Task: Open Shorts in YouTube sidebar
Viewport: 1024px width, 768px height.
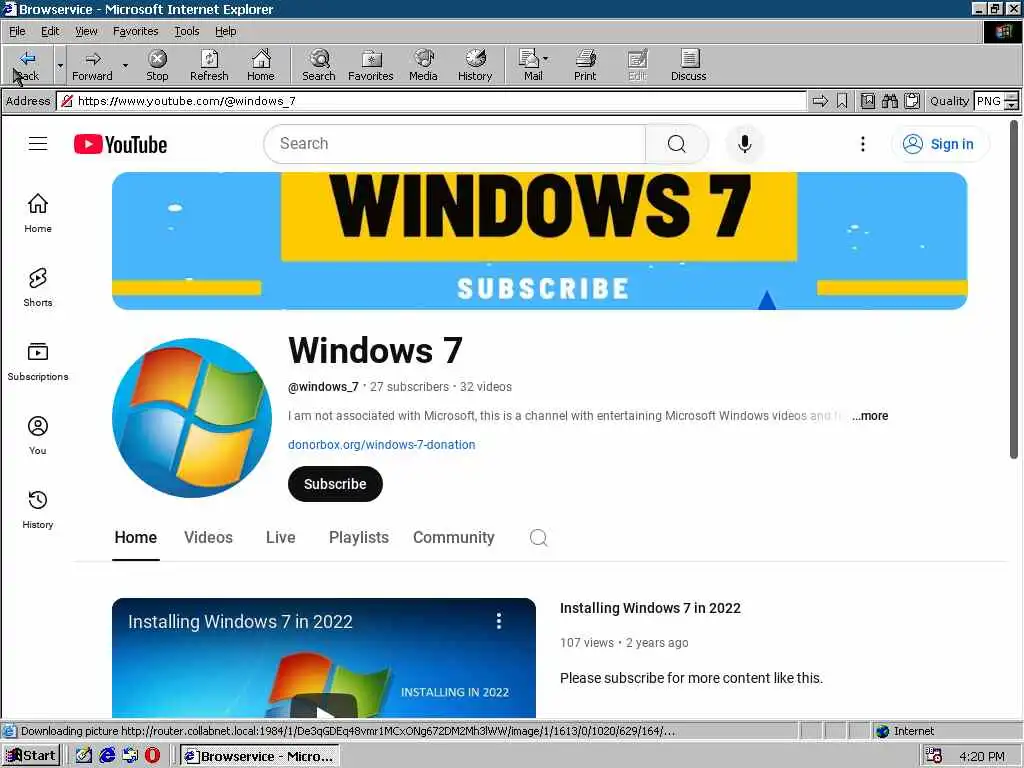Action: point(38,287)
